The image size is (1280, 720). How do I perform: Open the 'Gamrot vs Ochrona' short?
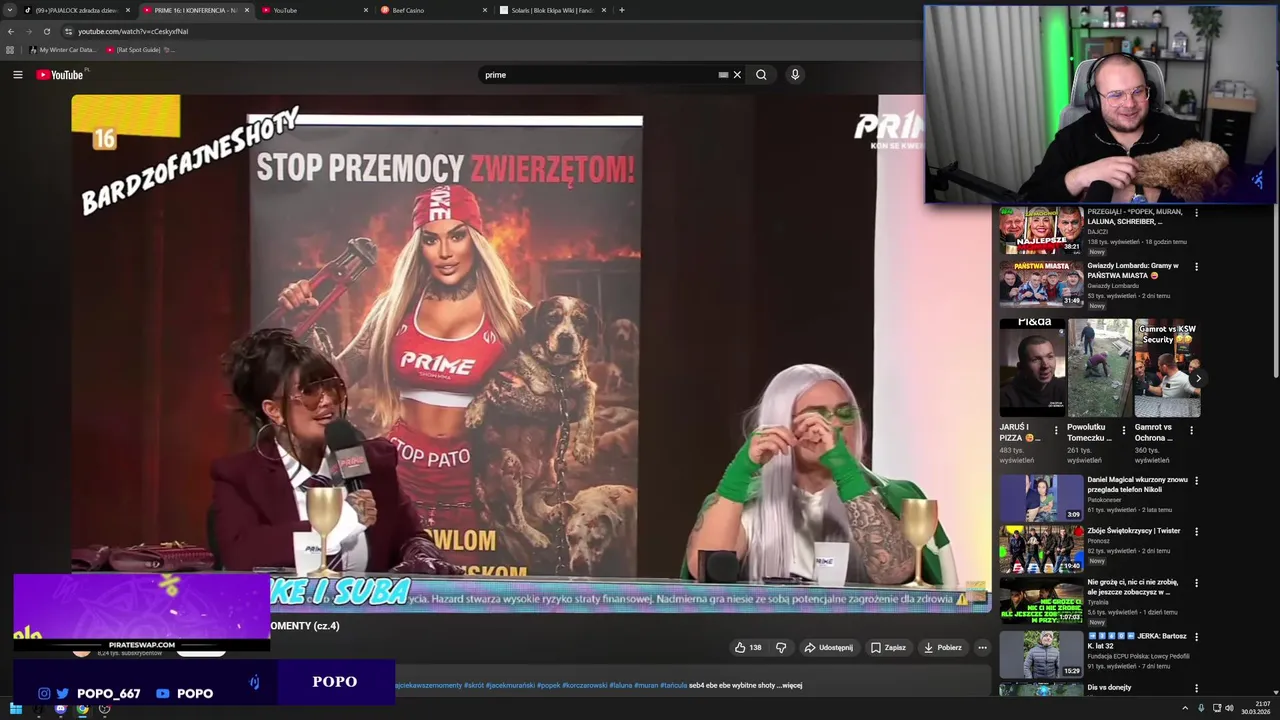tap(1167, 368)
